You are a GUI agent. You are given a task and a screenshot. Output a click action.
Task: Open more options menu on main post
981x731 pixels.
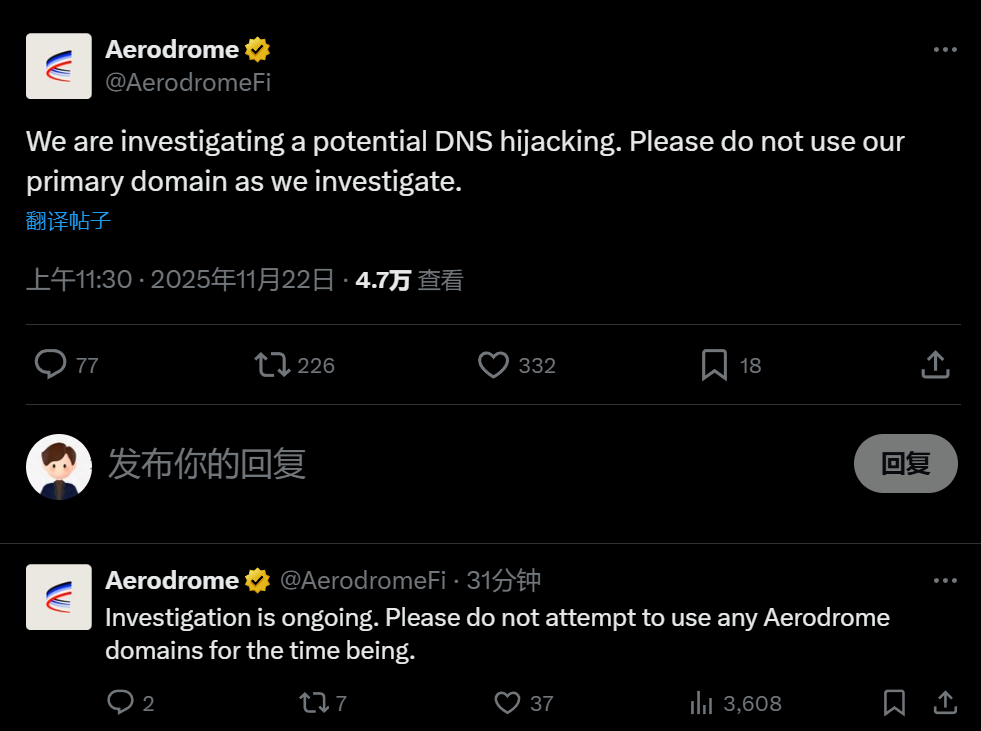click(x=945, y=50)
